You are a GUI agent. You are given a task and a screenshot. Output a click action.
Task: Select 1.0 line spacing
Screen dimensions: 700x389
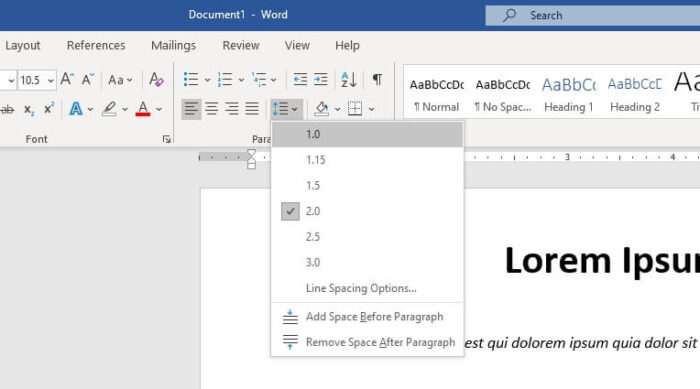(367, 134)
